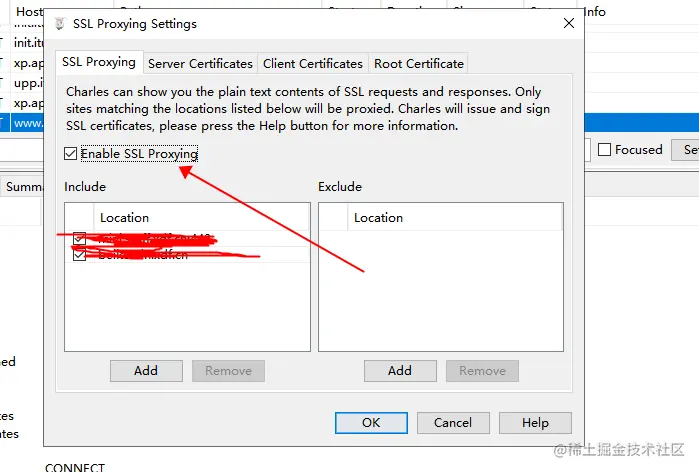The height and width of the screenshot is (472, 699).
Task: Open the Summary tab in main window
Action: pyautogui.click(x=23, y=187)
